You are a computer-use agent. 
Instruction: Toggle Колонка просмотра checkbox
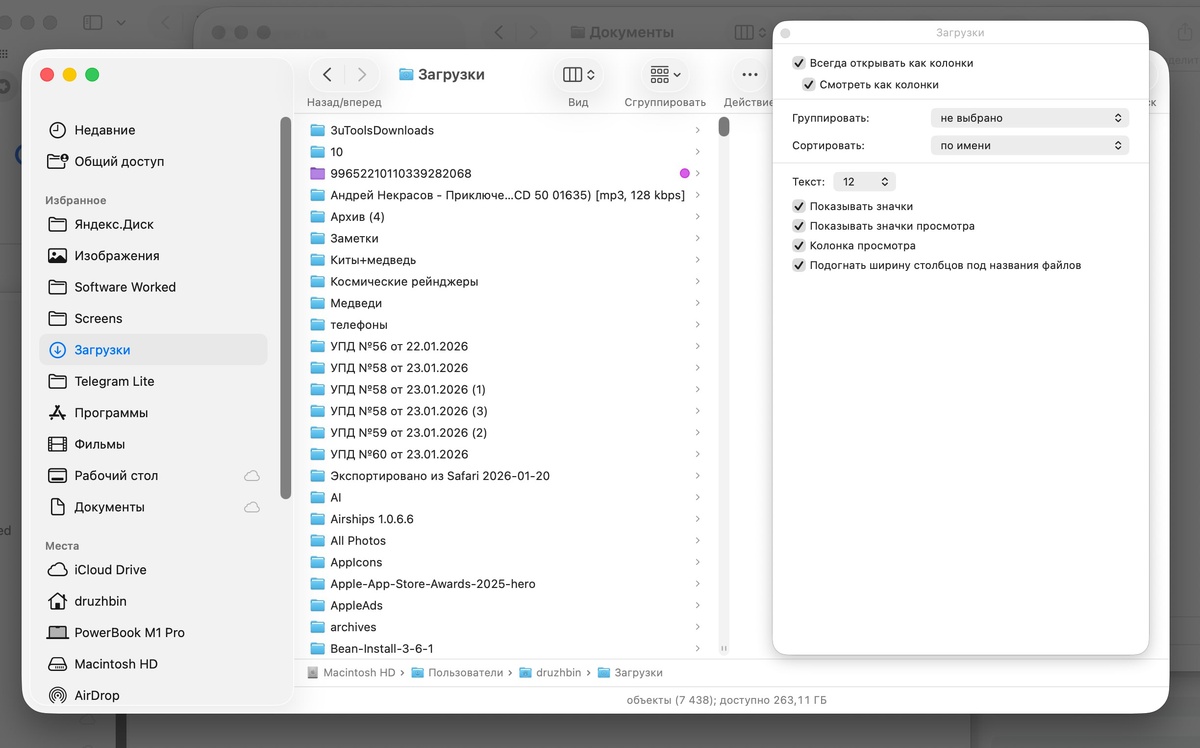799,245
